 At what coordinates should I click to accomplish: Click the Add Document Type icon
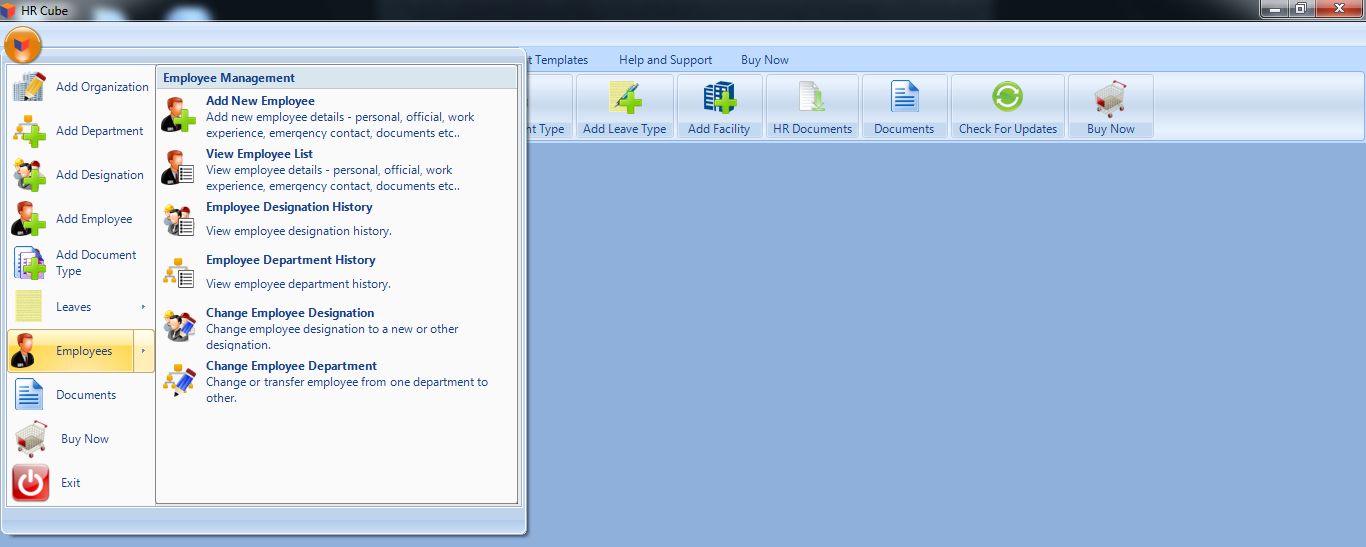pyautogui.click(x=29, y=263)
